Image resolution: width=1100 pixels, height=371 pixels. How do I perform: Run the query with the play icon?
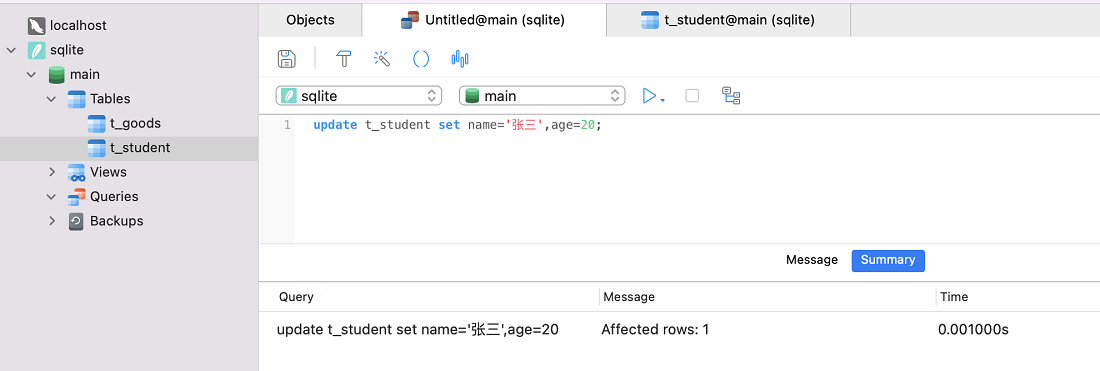(650, 96)
